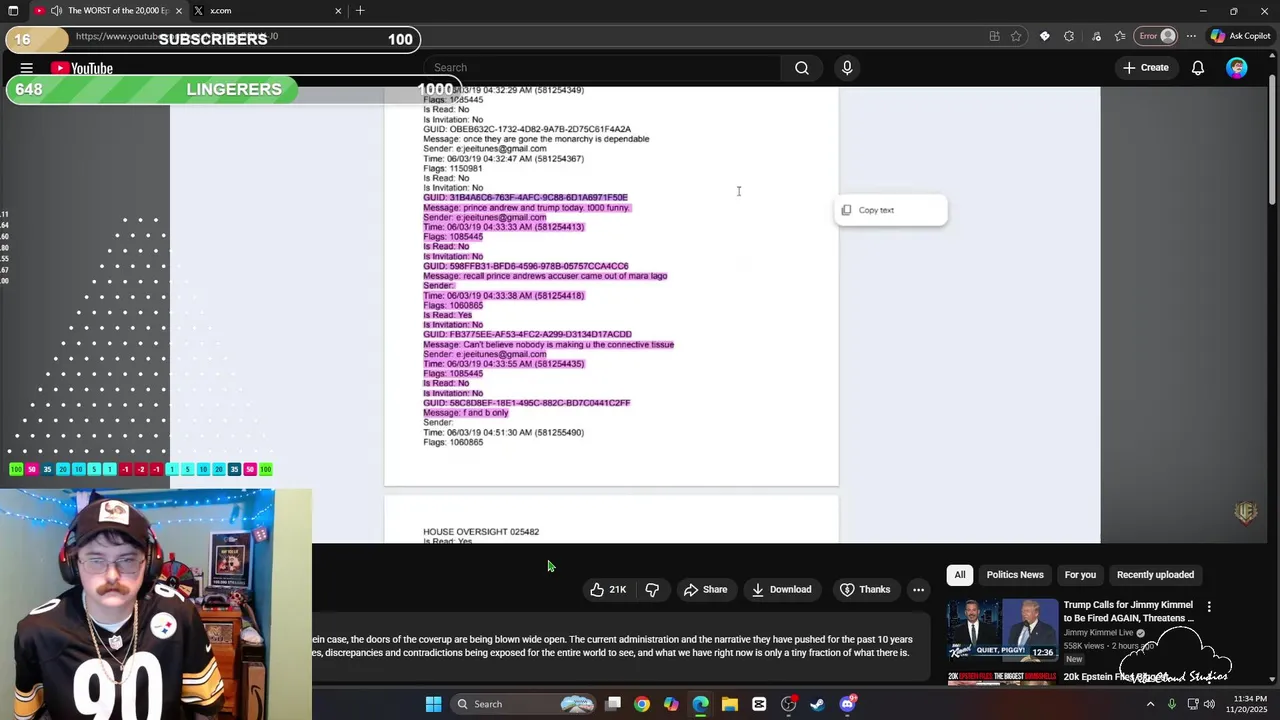1280x720 pixels.
Task: Send Thanks on the video
Action: (864, 589)
